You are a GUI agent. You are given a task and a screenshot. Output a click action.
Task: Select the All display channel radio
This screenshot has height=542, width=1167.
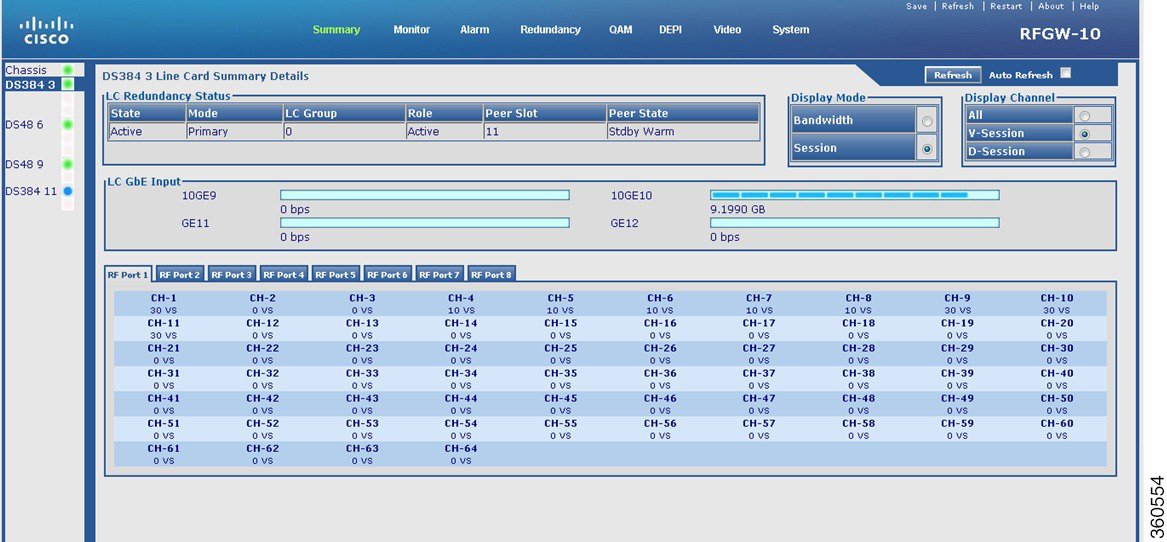tap(1084, 116)
